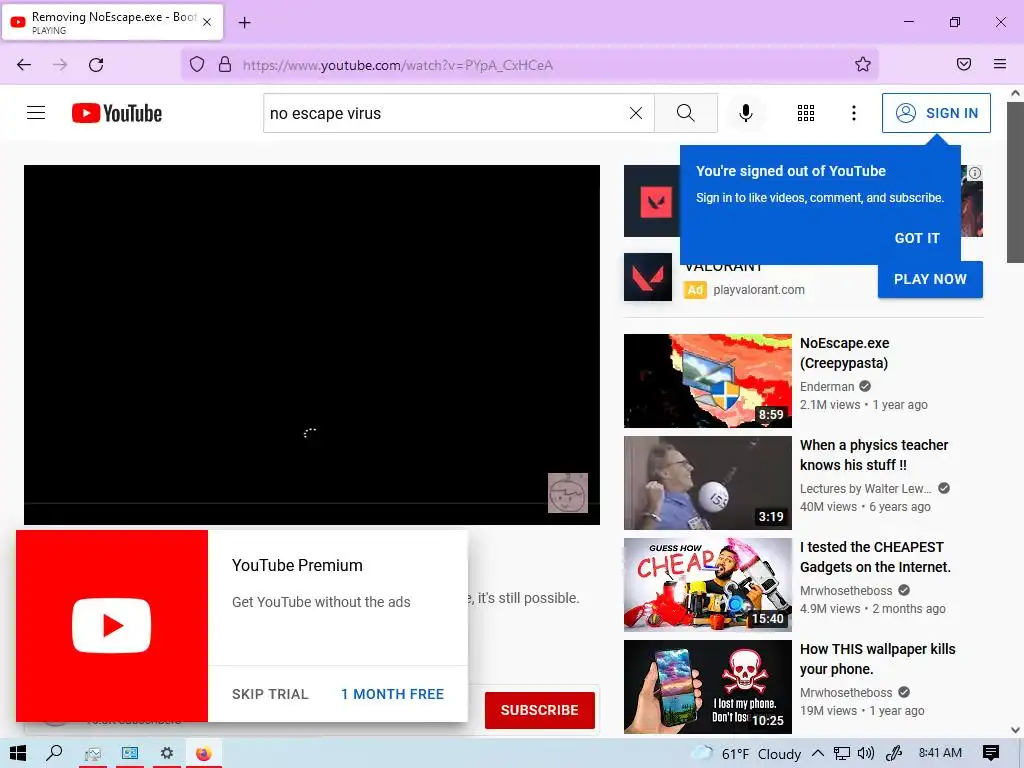Open 'How THIS wallpaper kills your phone' thumbnail
The height and width of the screenshot is (768, 1024).
(708, 686)
